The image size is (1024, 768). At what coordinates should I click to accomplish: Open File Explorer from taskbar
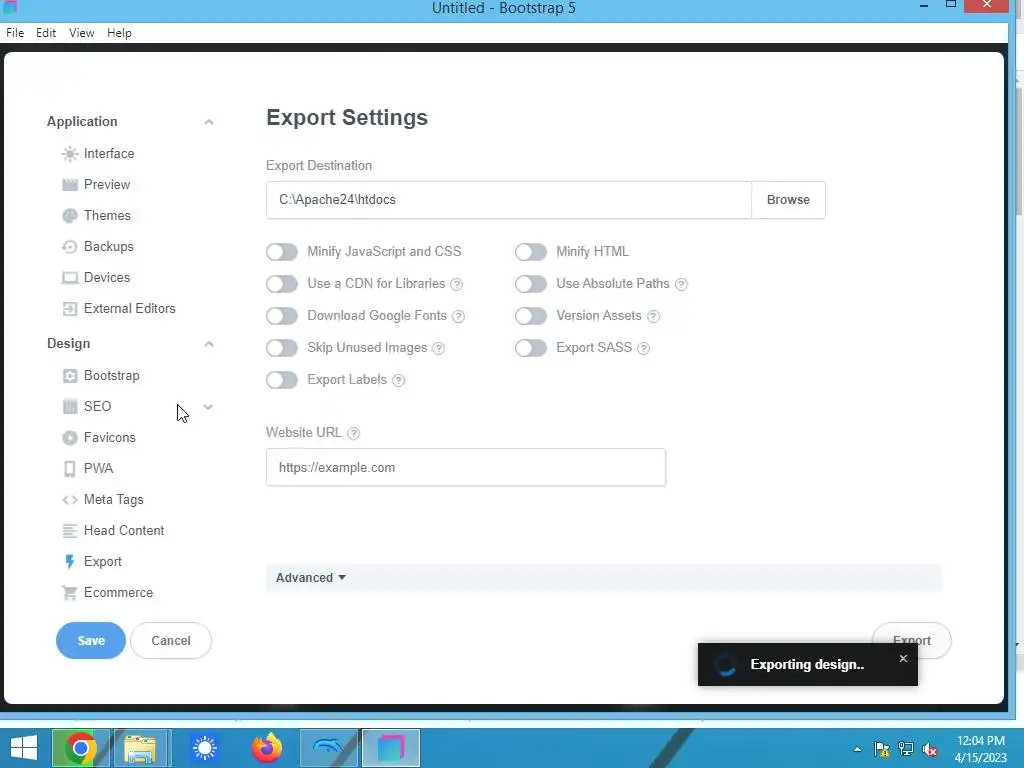pos(140,748)
